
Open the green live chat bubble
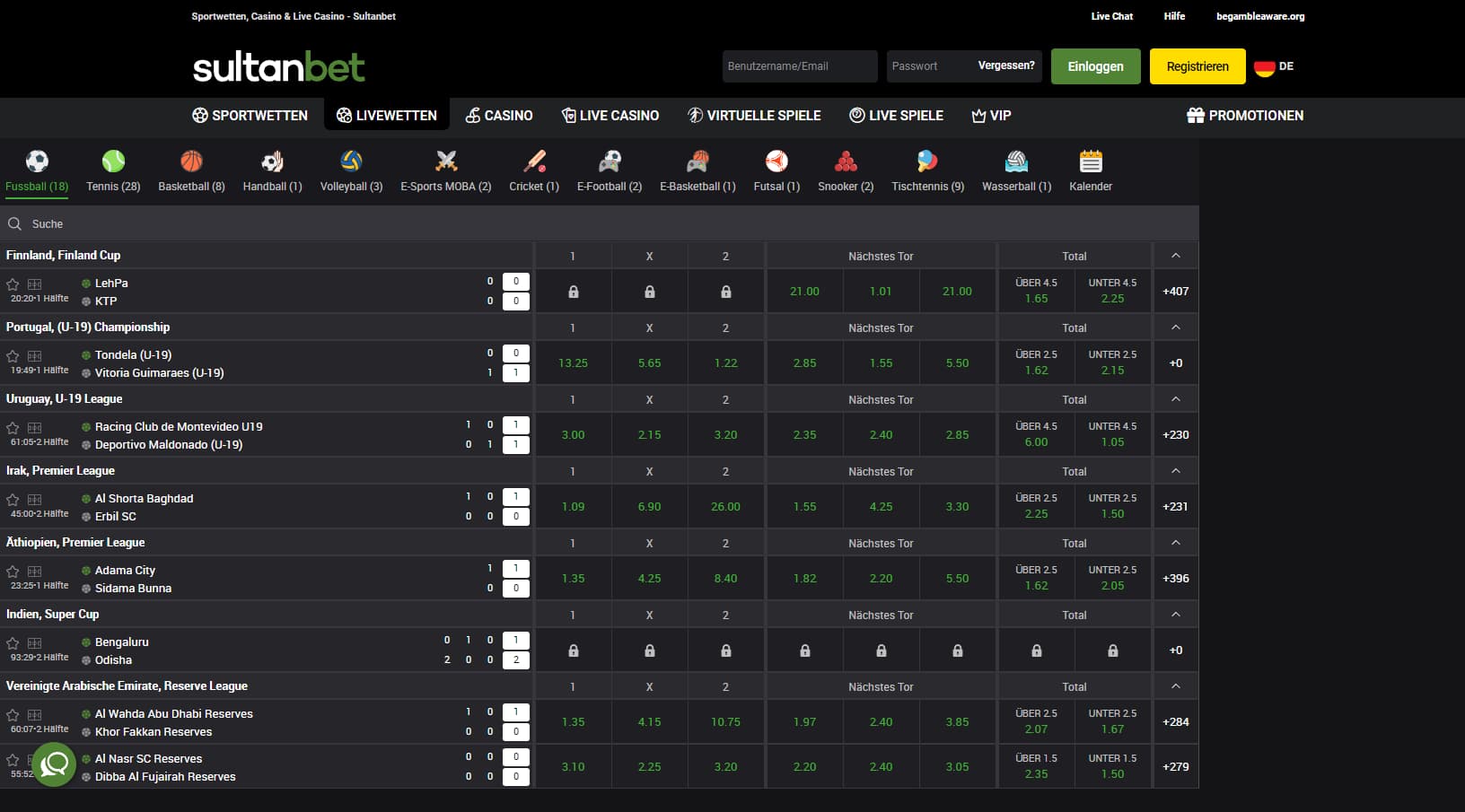tap(54, 764)
